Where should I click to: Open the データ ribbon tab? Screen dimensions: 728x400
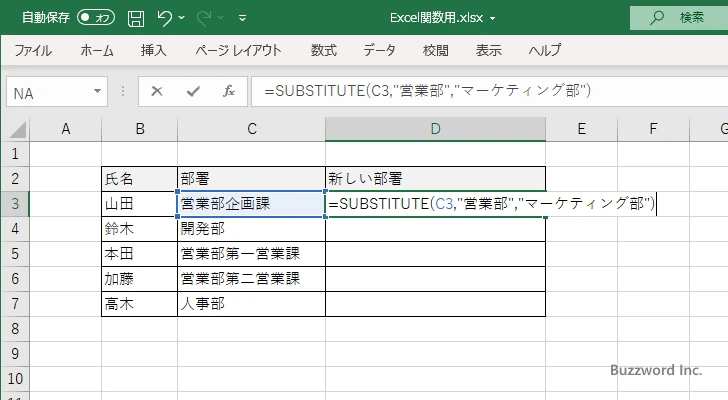(x=379, y=50)
